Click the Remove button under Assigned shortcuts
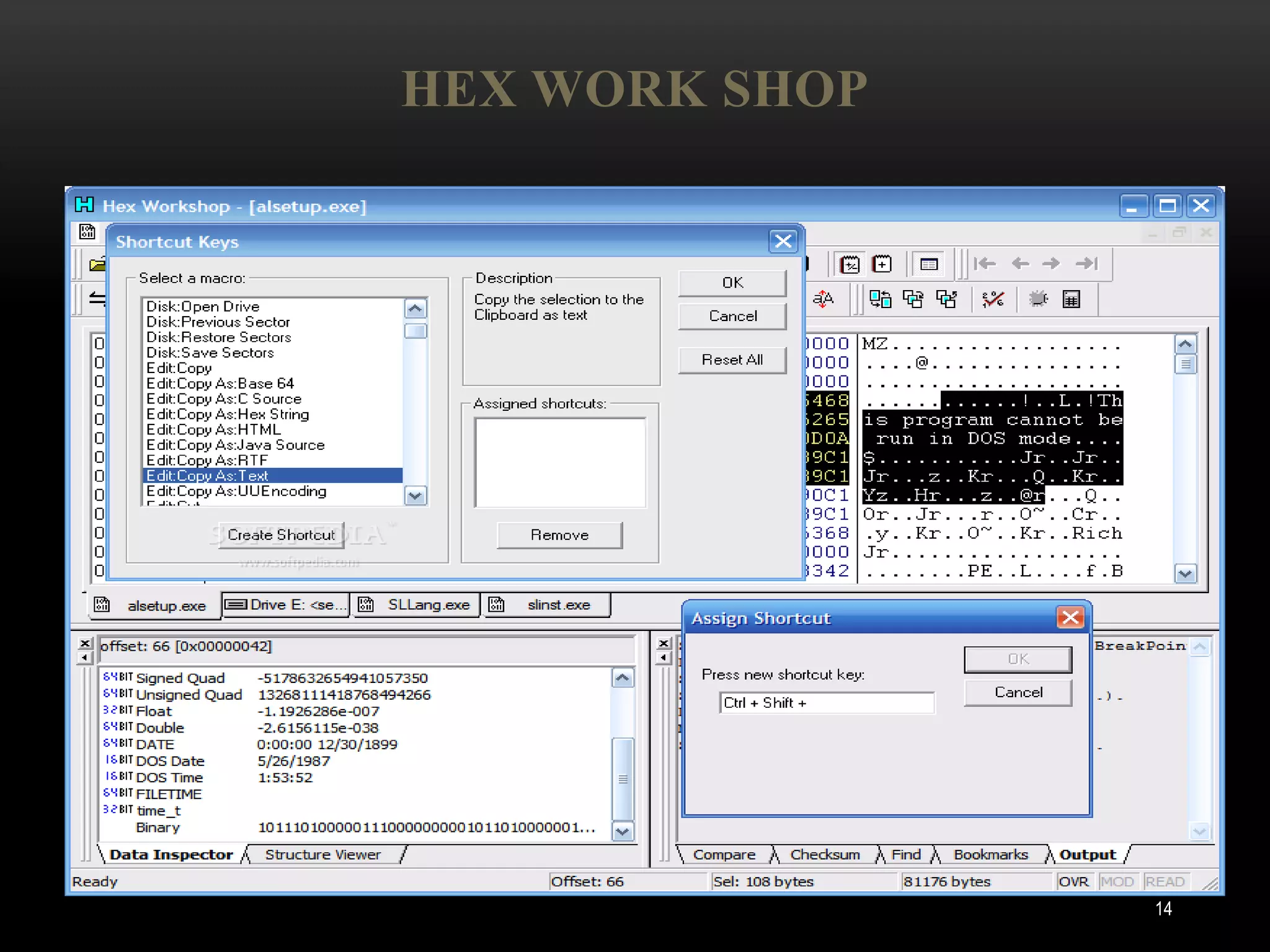The image size is (1270, 952). point(559,535)
